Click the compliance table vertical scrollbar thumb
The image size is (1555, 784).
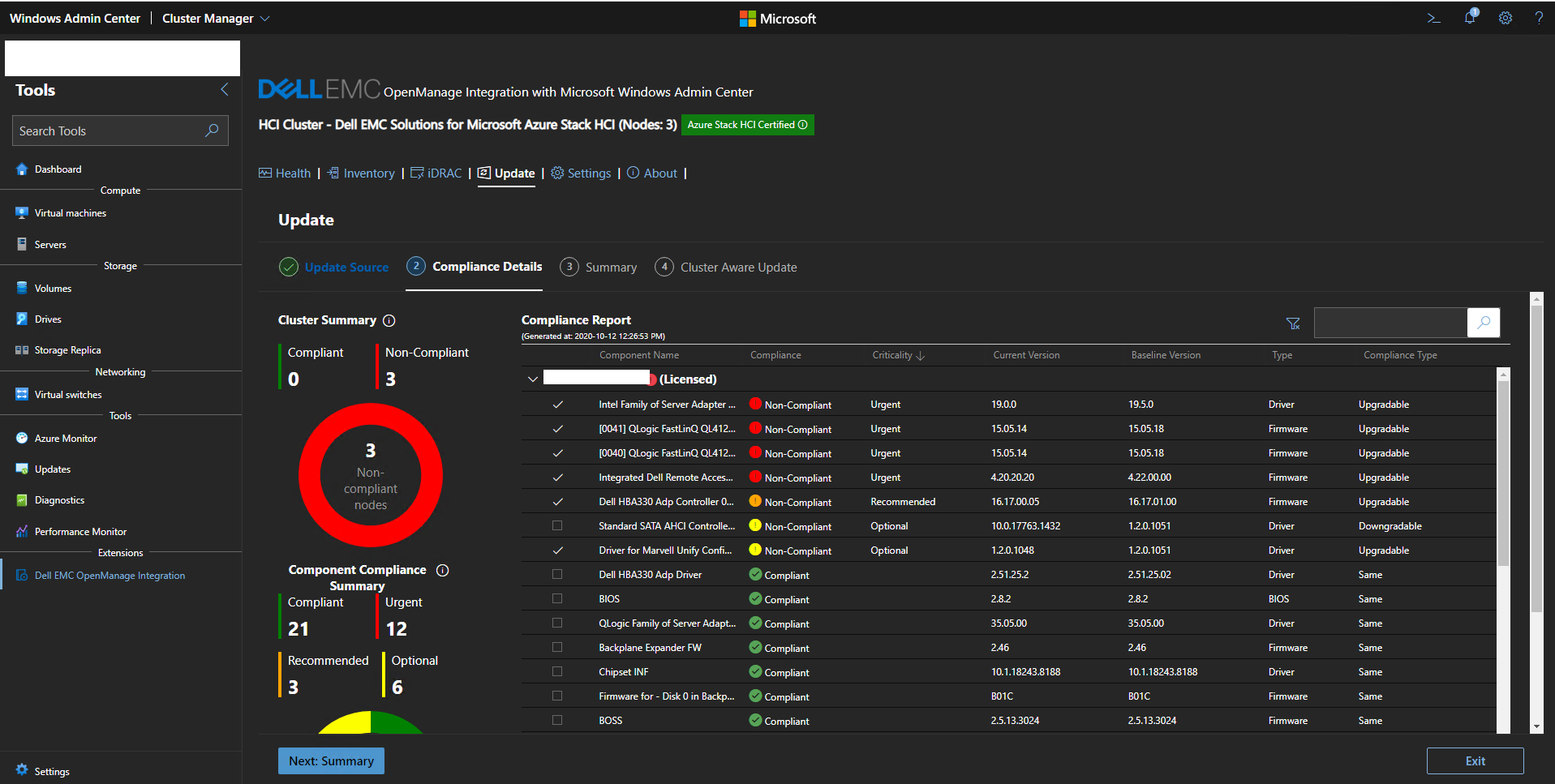click(x=1503, y=473)
